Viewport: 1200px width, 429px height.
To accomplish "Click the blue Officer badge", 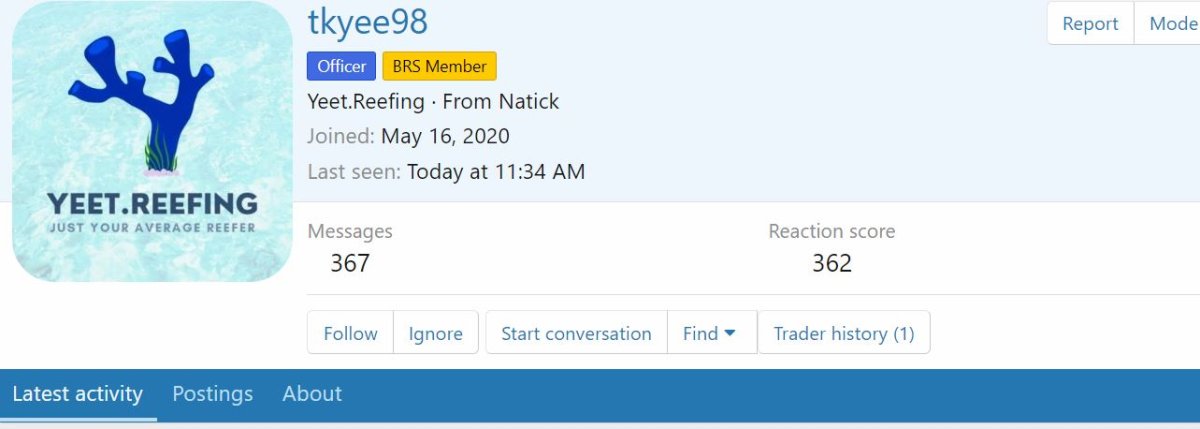I will click(341, 67).
